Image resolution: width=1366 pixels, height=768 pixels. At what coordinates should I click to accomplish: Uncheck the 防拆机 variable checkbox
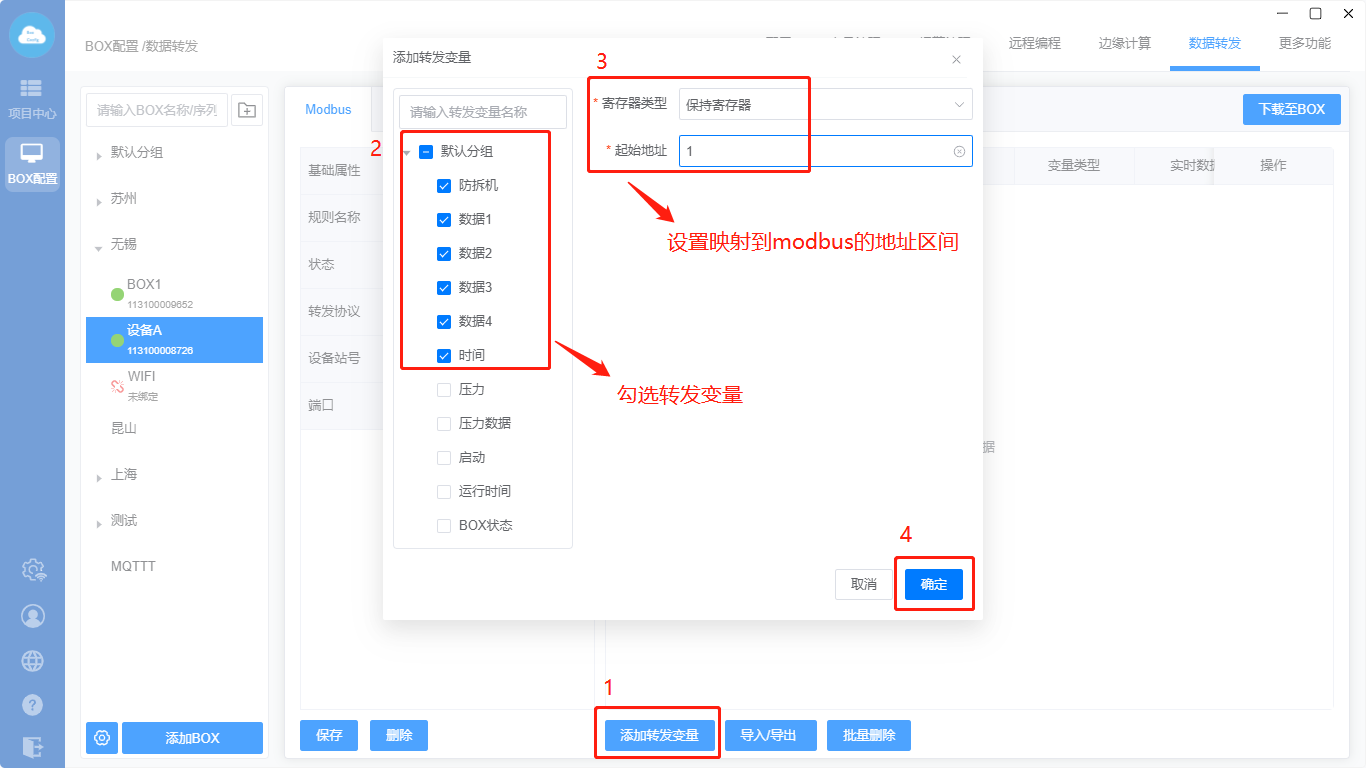[444, 186]
